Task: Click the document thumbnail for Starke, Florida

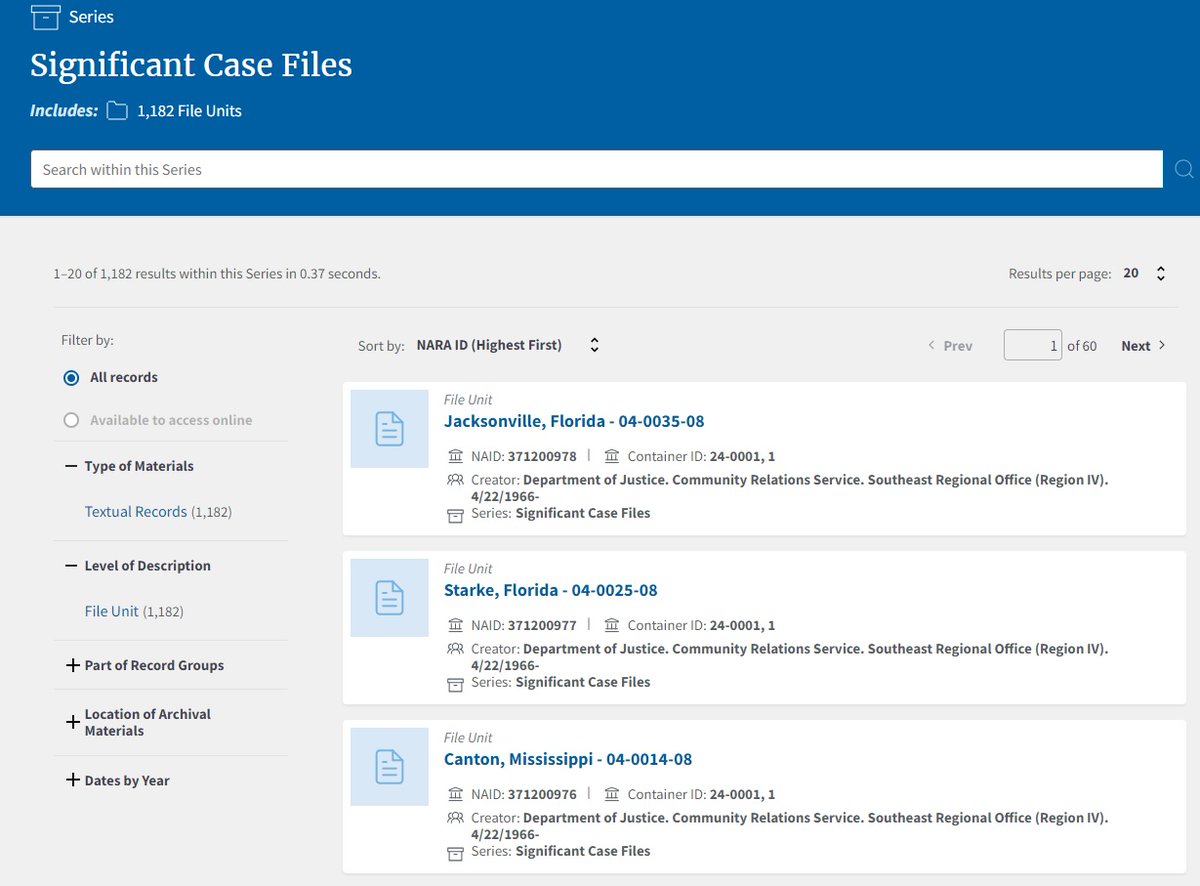Action: pos(389,598)
